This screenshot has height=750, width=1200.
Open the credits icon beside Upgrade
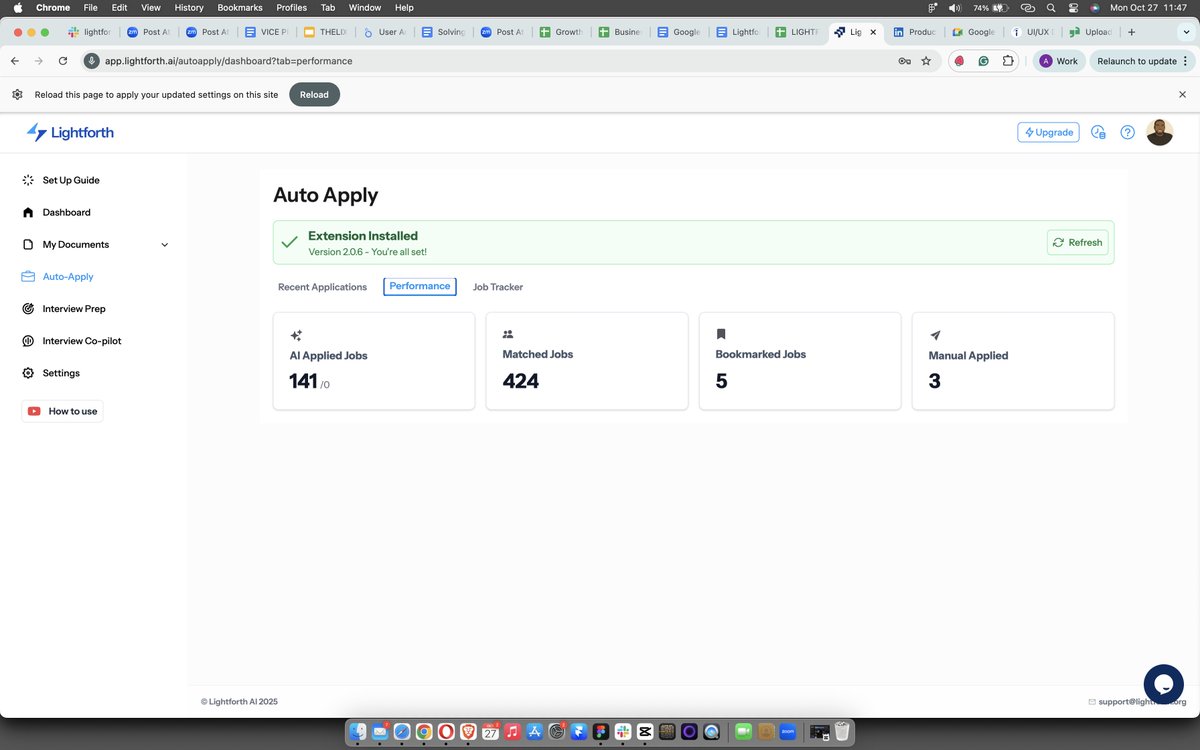[1098, 132]
